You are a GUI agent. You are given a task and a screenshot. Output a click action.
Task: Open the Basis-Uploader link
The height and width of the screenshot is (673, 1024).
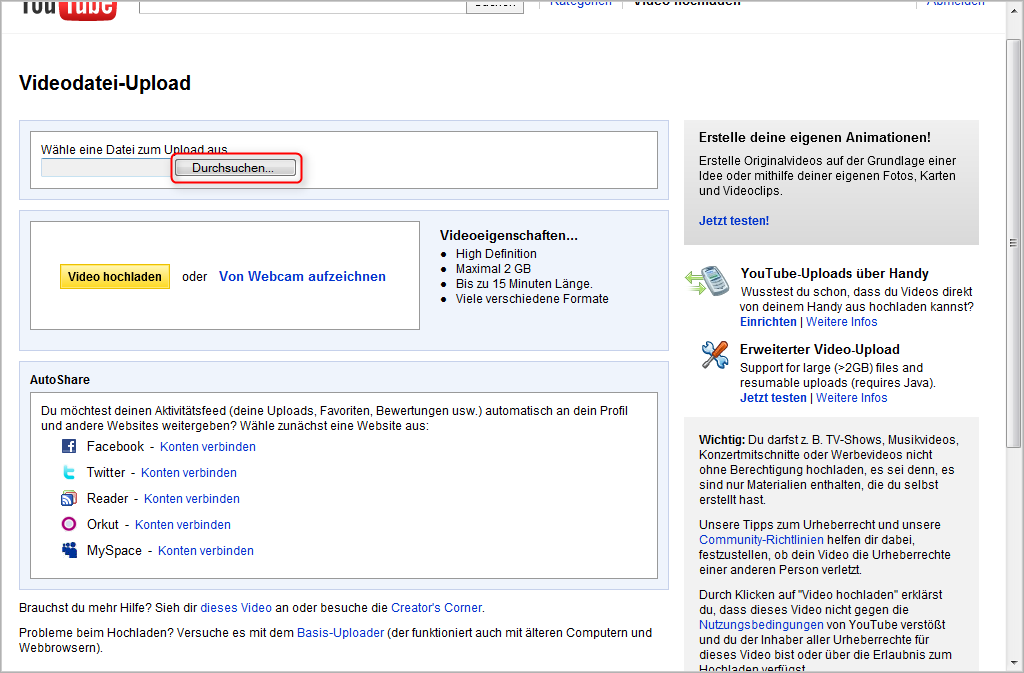pos(340,633)
